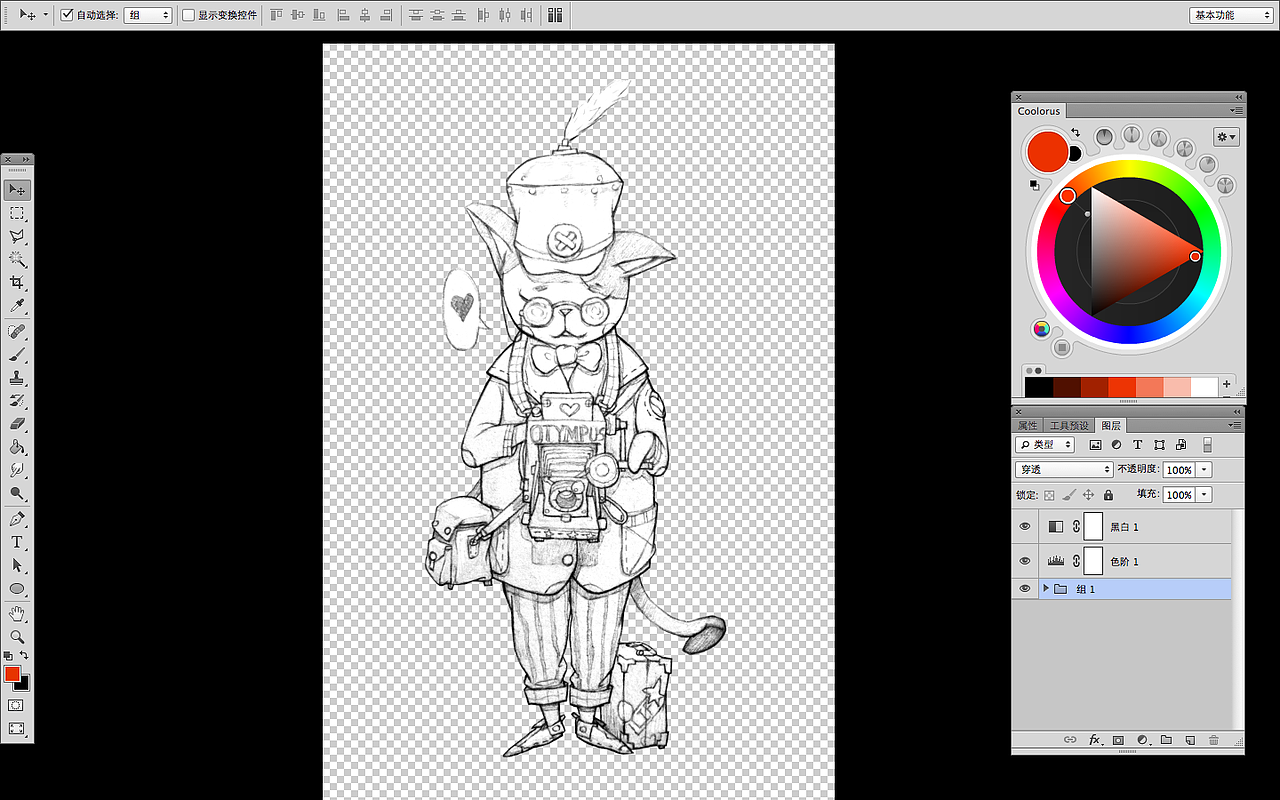Select the Hand tool
The width and height of the screenshot is (1280, 800).
coord(17,613)
